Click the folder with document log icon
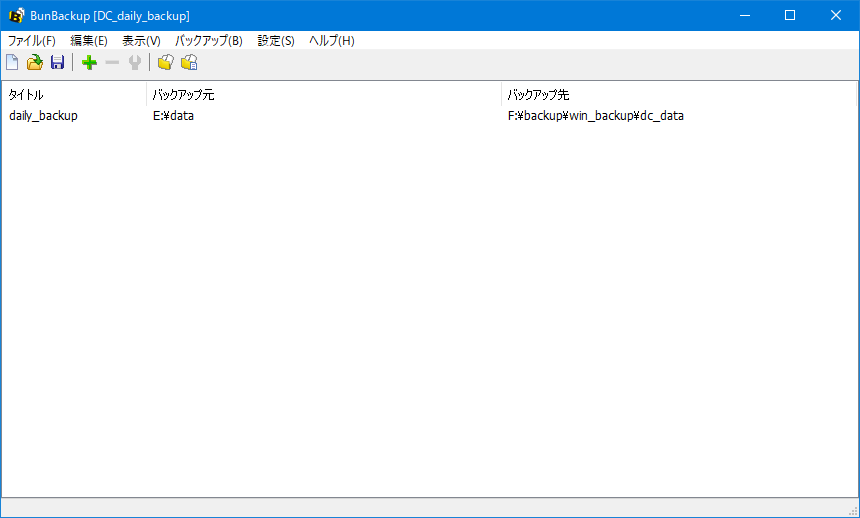 tap(189, 63)
